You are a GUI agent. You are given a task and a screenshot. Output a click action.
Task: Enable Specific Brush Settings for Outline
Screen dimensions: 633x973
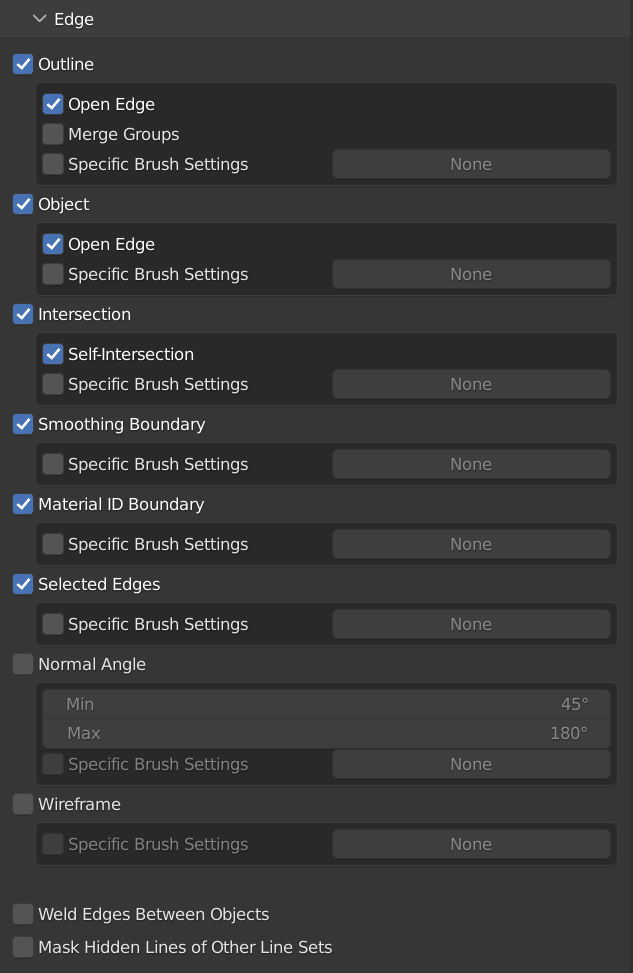(x=53, y=164)
